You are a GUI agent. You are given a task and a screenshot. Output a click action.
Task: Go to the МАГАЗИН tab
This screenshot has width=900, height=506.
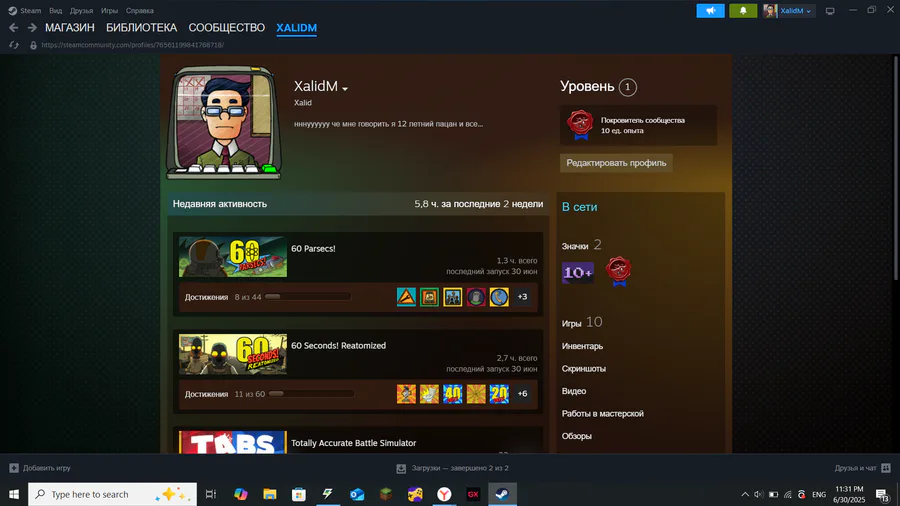(x=70, y=28)
